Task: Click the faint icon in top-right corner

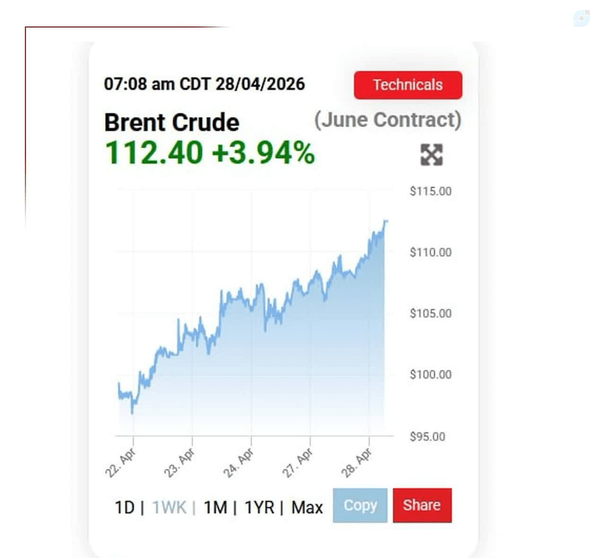Action: point(582,18)
